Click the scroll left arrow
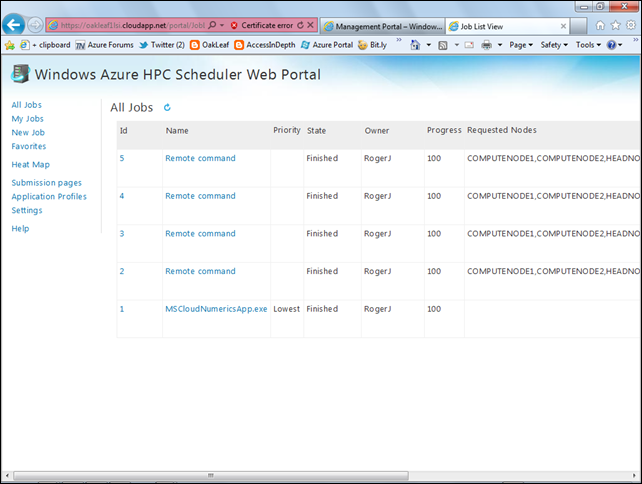Viewport: 642px width, 484px height. [x=7, y=475]
